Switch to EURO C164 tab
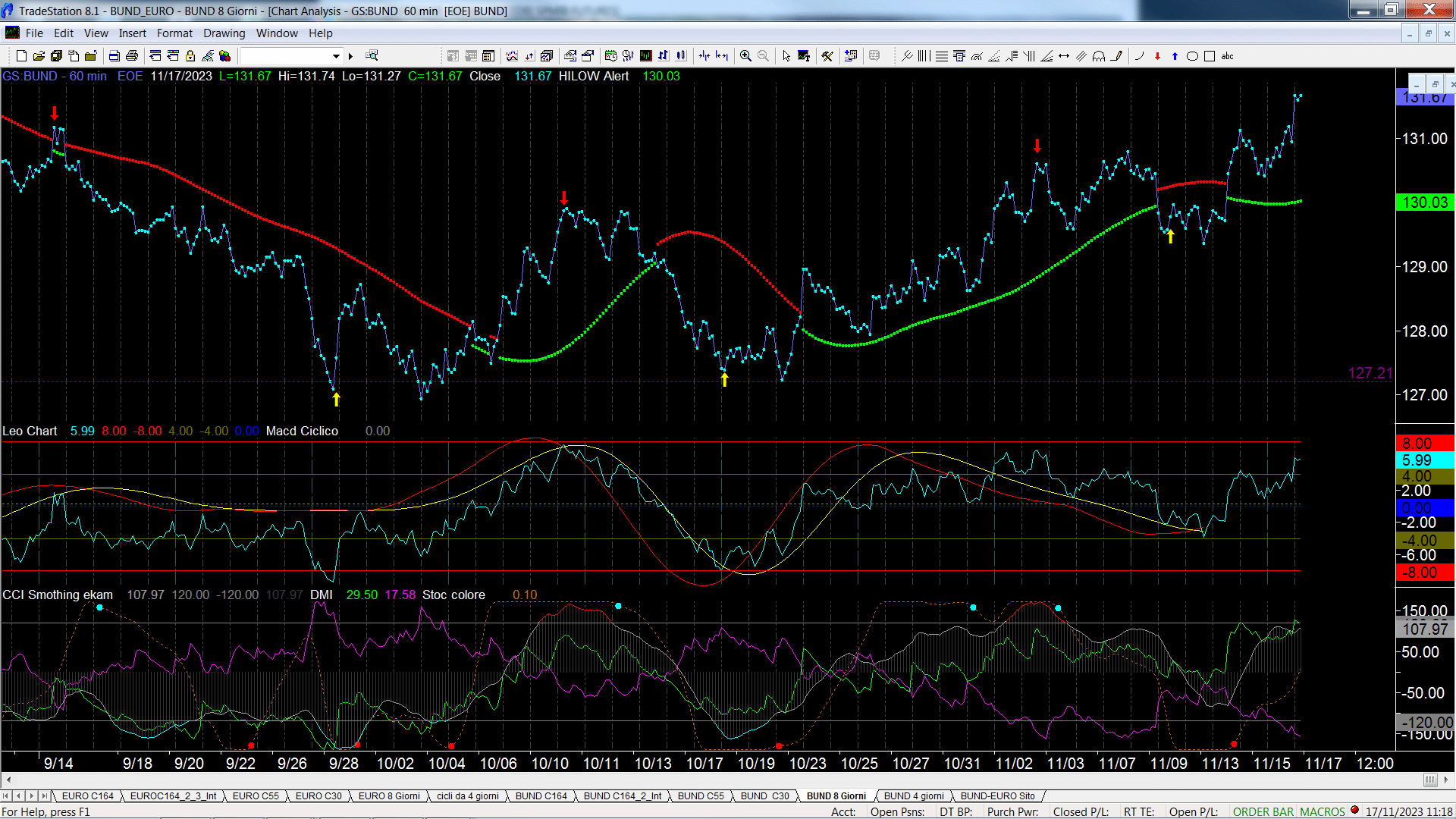 click(x=87, y=796)
